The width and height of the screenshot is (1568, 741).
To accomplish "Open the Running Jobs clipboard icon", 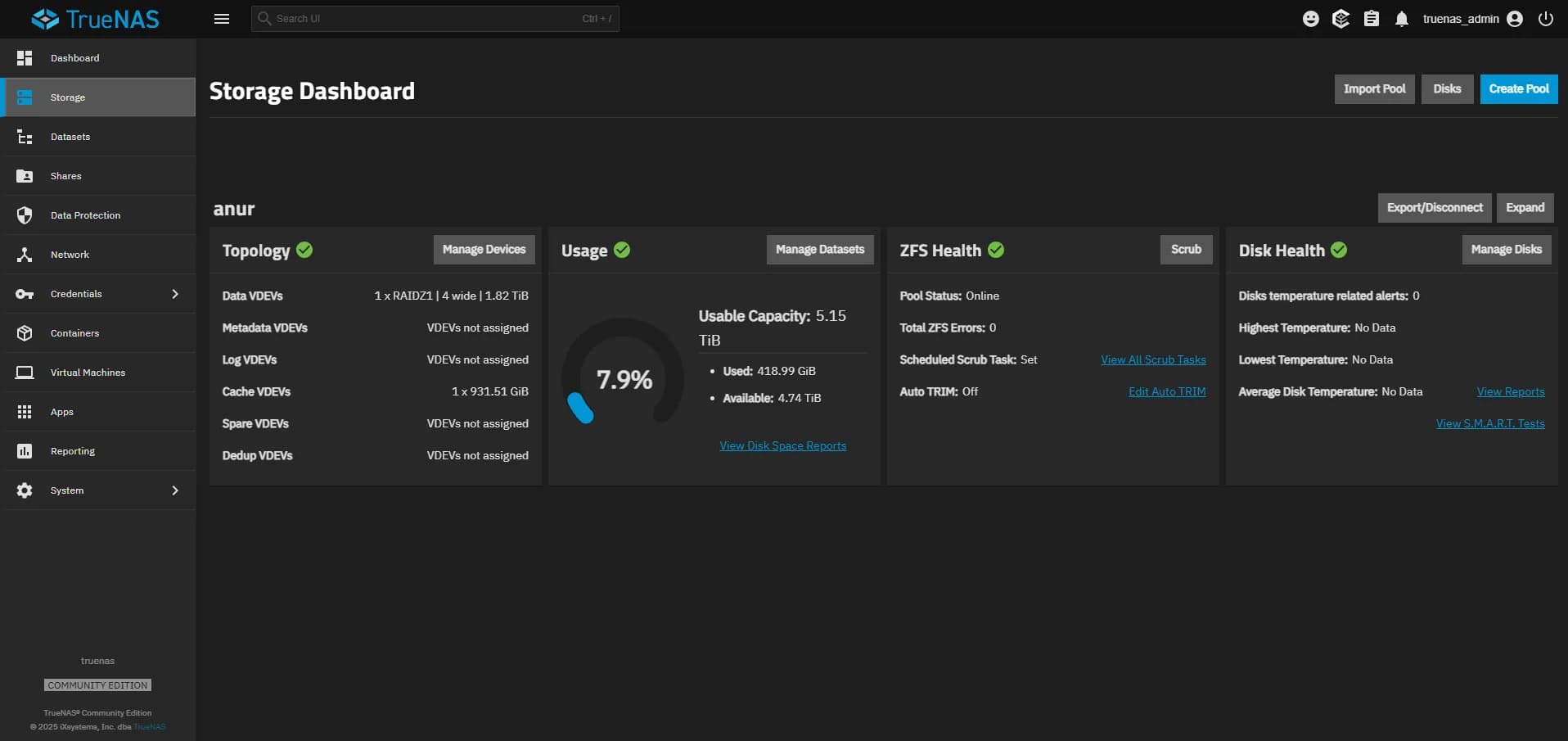I will 1372,18.
